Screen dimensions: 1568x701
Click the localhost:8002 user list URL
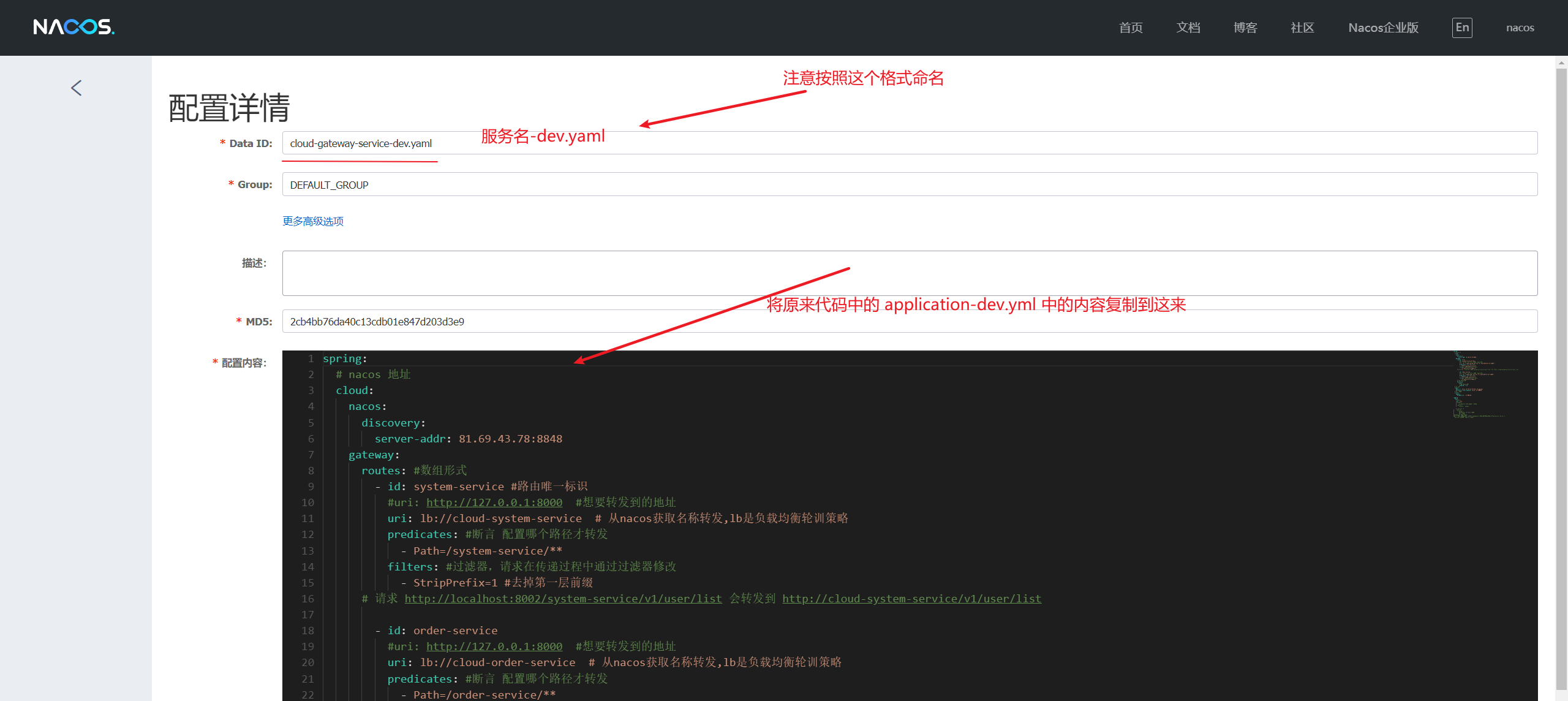click(563, 599)
